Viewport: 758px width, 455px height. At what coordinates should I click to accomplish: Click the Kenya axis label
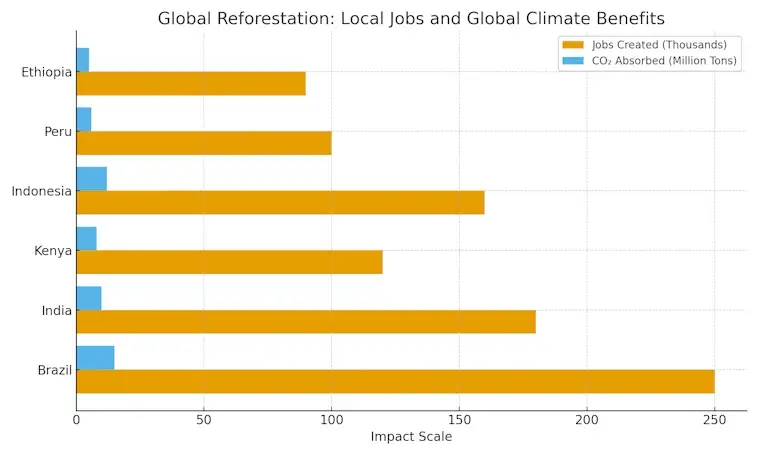(x=53, y=250)
